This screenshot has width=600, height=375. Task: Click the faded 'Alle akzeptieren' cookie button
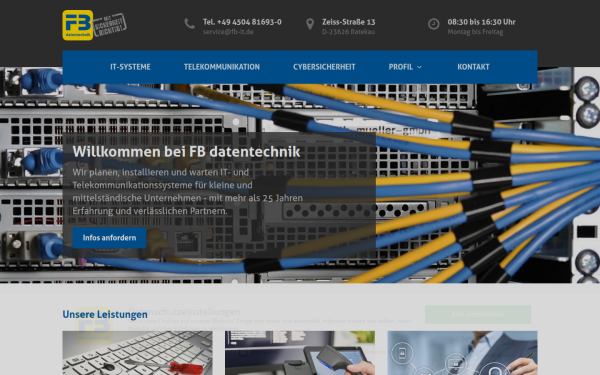[x=478, y=315]
